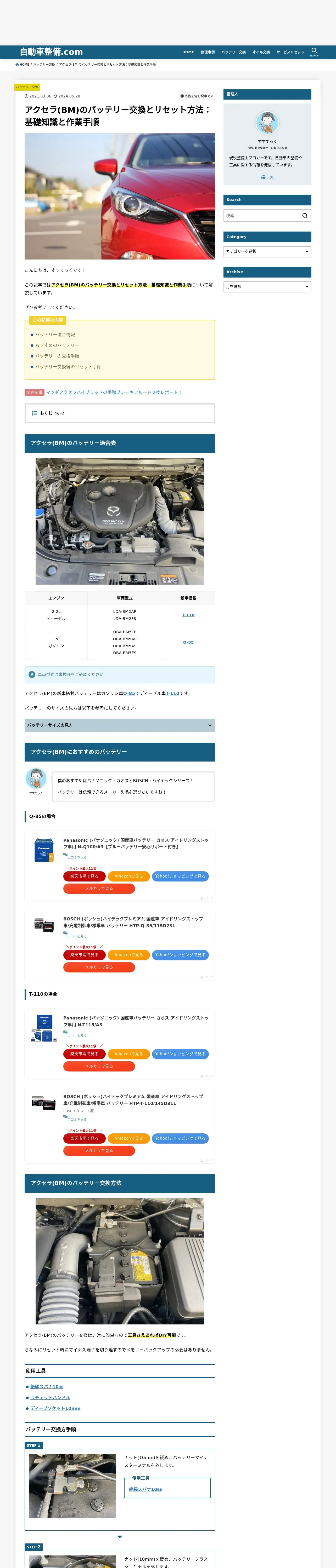Screen dimensions: 336x1568
Task: Open サービスリセット menu item
Action: click(x=290, y=52)
